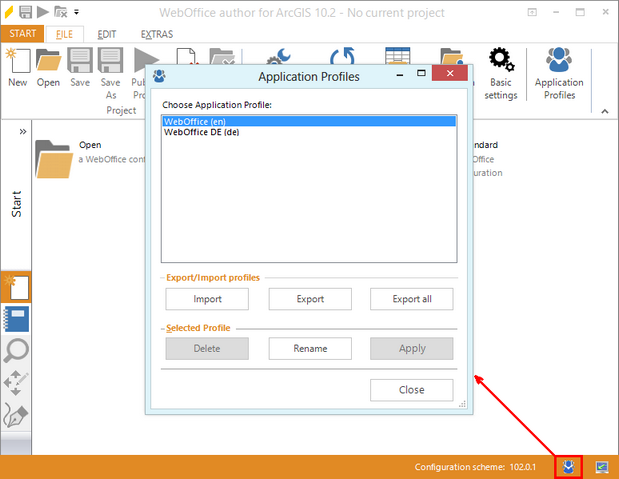Click the save icon in quick access toolbar
The width and height of the screenshot is (619, 479).
(26, 12)
